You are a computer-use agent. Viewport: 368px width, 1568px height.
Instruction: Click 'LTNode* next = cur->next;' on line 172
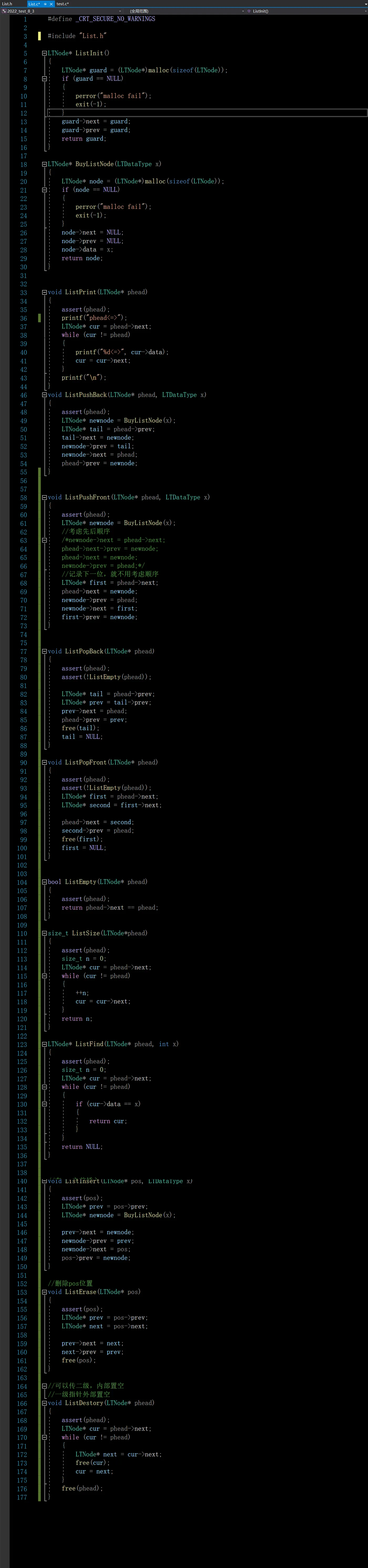coord(119,1454)
